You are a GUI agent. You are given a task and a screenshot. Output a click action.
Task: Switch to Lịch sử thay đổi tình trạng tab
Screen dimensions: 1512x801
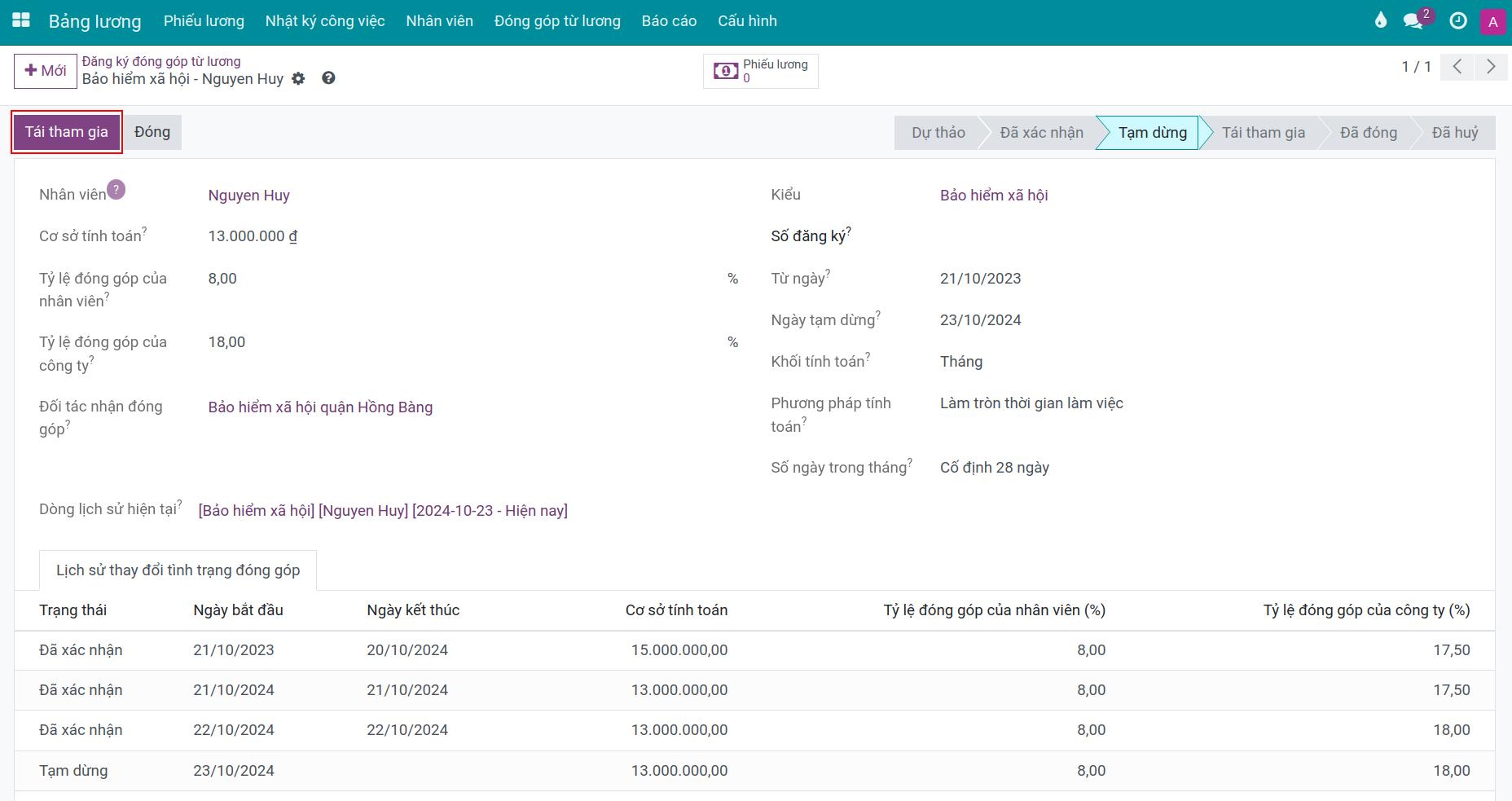tap(178, 570)
